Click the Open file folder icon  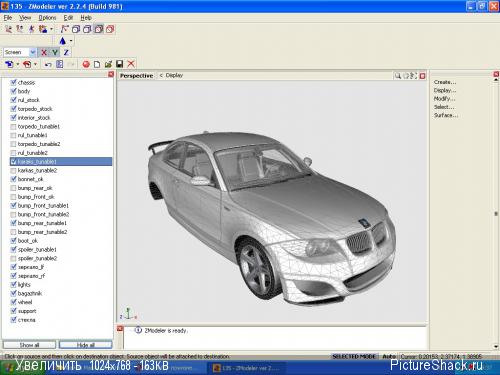108,64
